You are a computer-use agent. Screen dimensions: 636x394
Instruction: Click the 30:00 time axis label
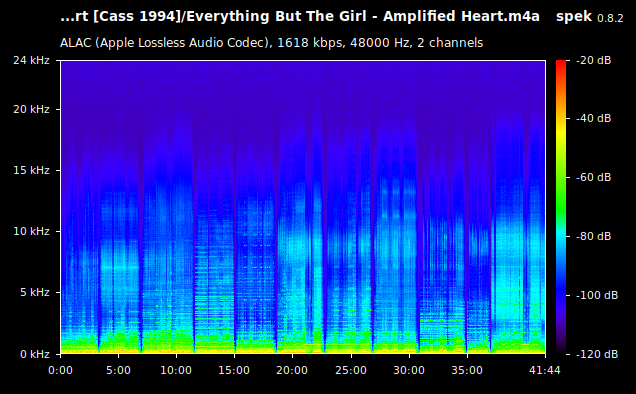tap(409, 370)
